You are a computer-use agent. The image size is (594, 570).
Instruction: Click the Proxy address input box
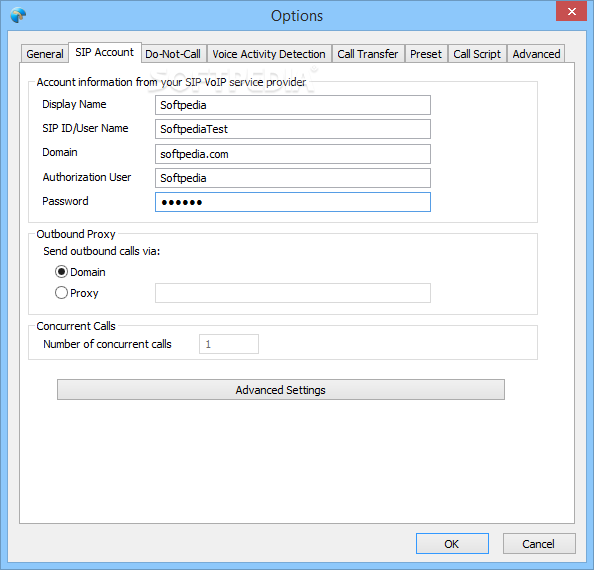click(x=293, y=293)
